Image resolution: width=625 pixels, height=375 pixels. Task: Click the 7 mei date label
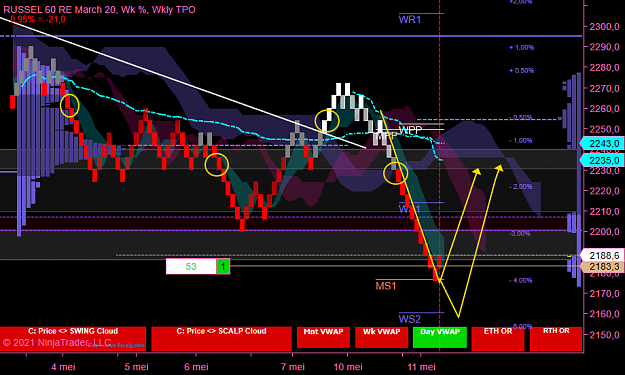tap(293, 367)
